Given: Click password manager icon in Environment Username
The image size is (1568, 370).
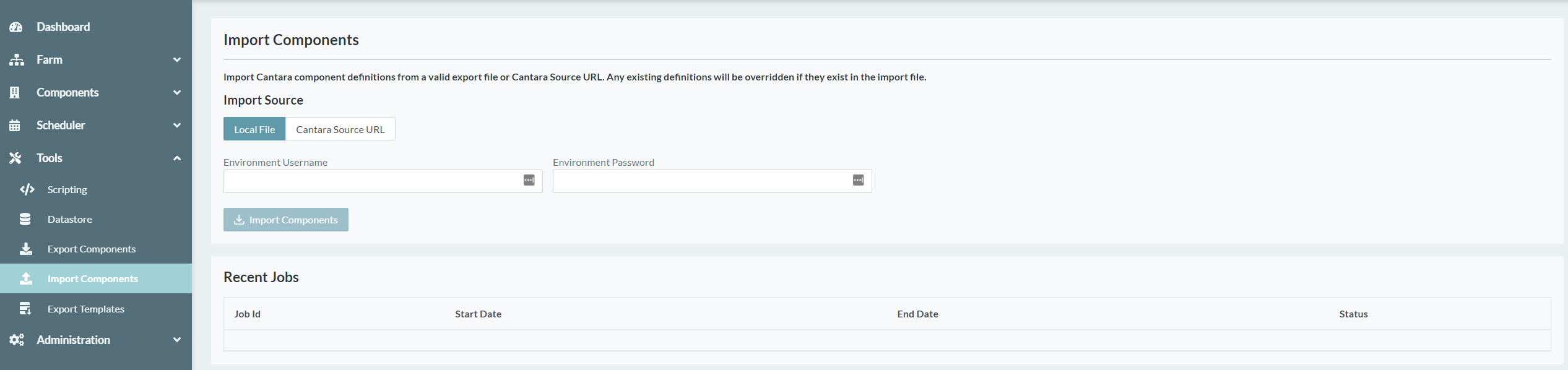Looking at the screenshot, I should (x=529, y=180).
